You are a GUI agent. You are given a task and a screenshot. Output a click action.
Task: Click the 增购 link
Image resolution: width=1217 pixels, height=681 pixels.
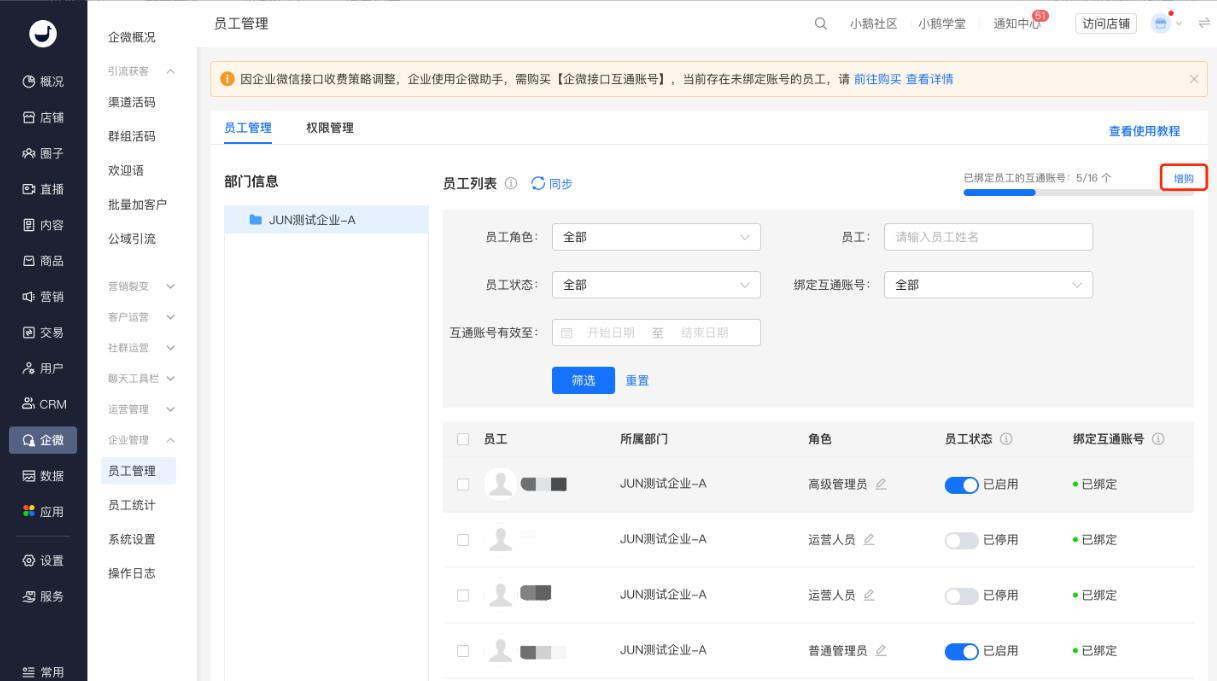(1184, 178)
